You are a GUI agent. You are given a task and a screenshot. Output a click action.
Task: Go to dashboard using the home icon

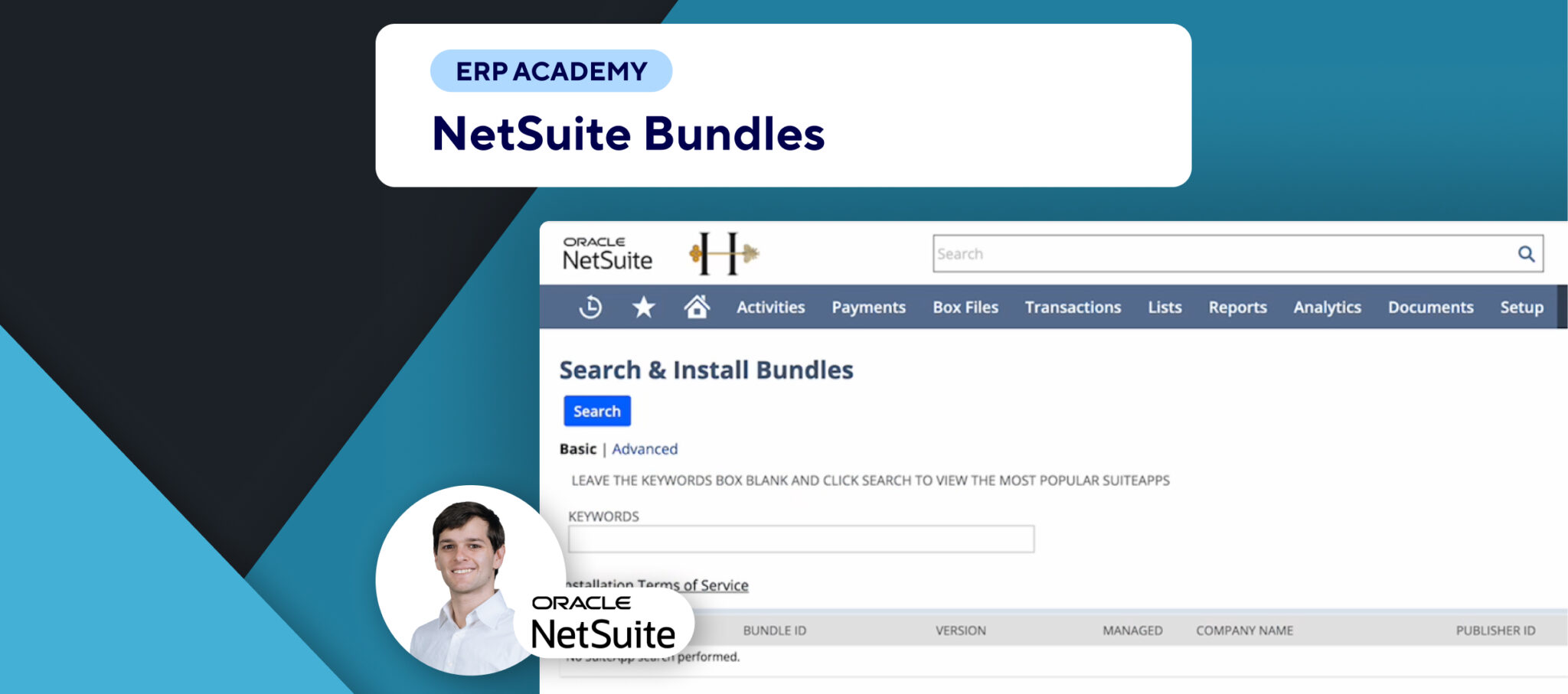point(697,307)
